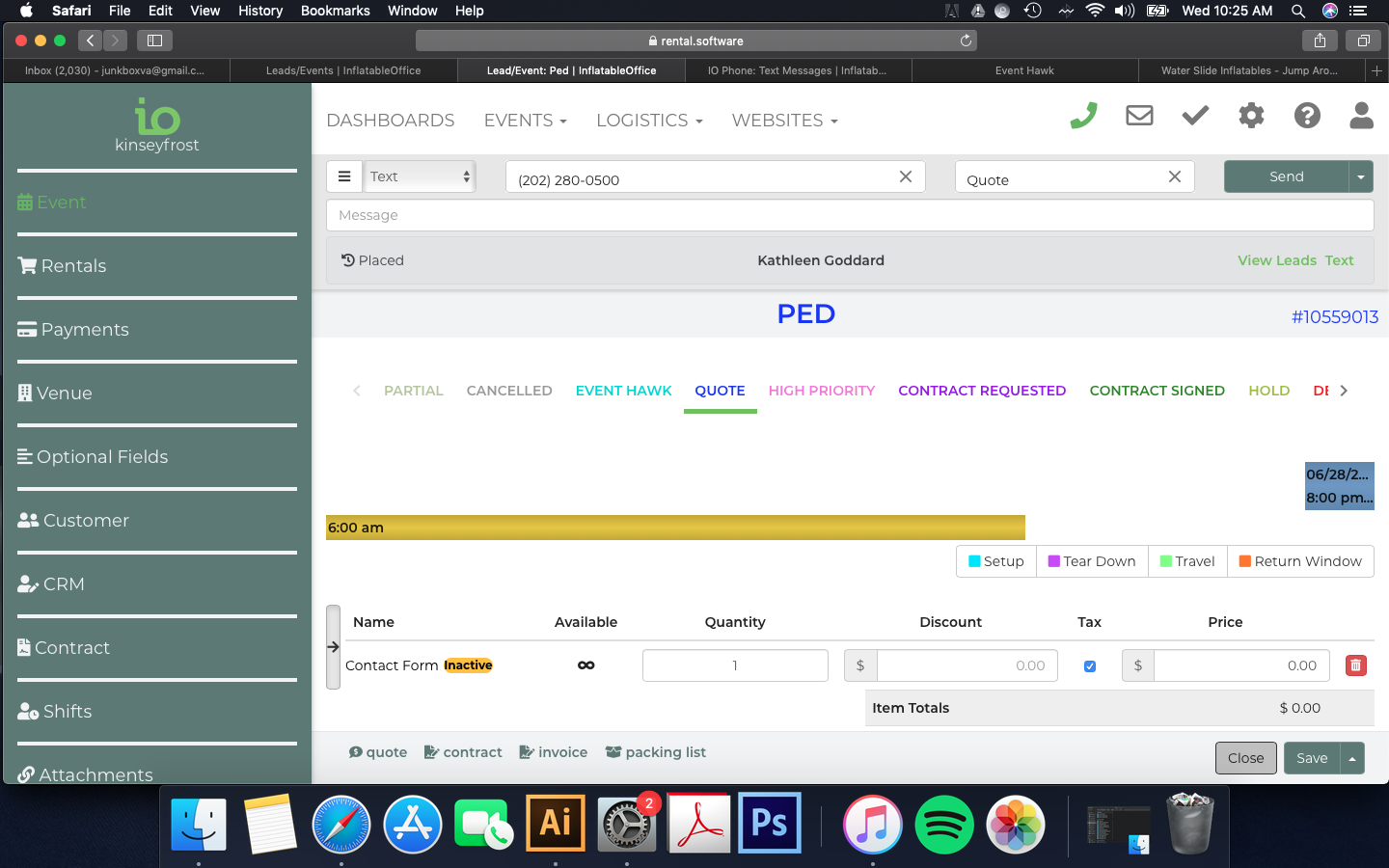The width and height of the screenshot is (1389, 868).
Task: Click the yellow 6:00 am timeline bar
Action: point(675,528)
